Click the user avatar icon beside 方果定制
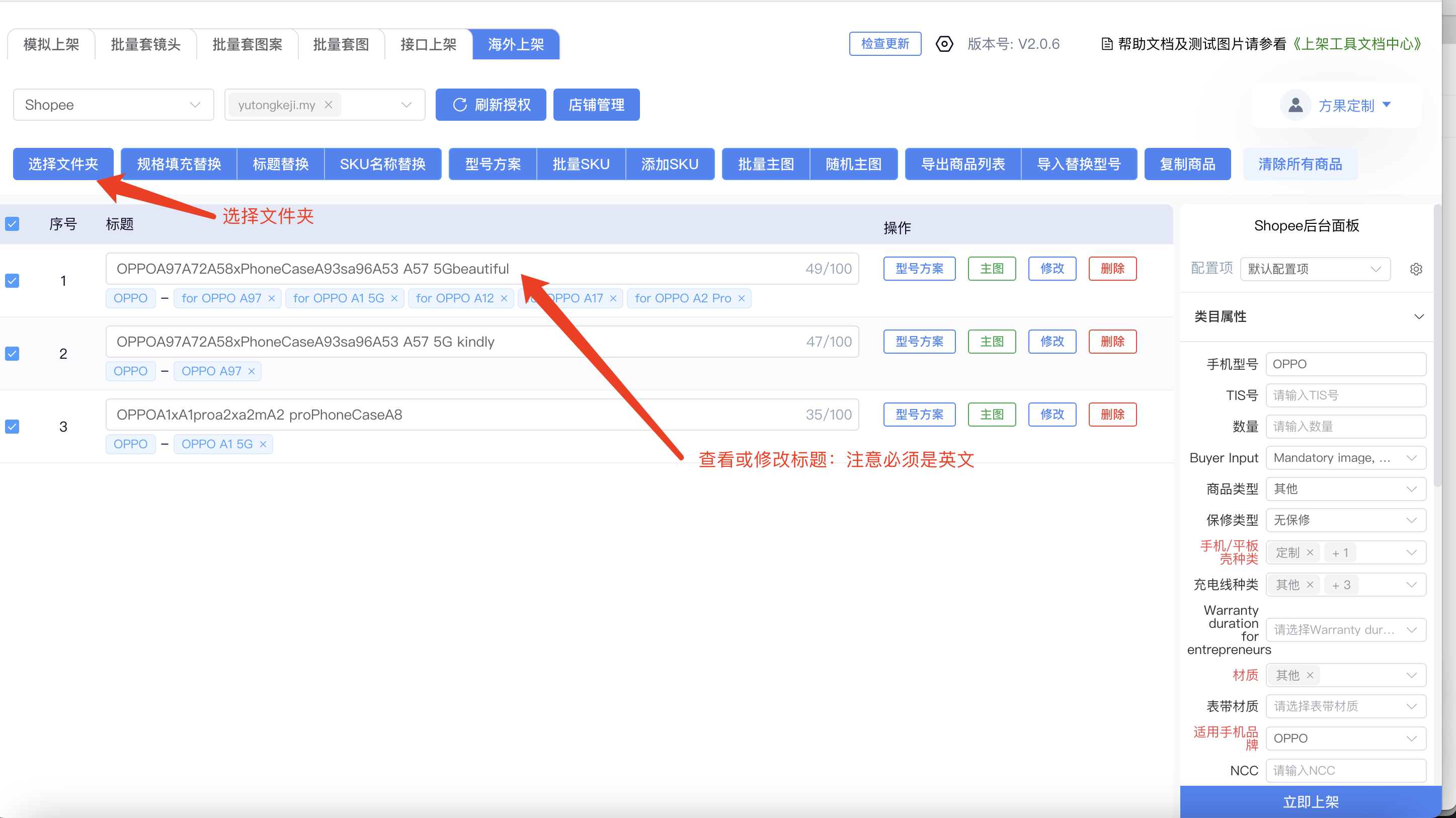The height and width of the screenshot is (818, 1456). click(1295, 105)
